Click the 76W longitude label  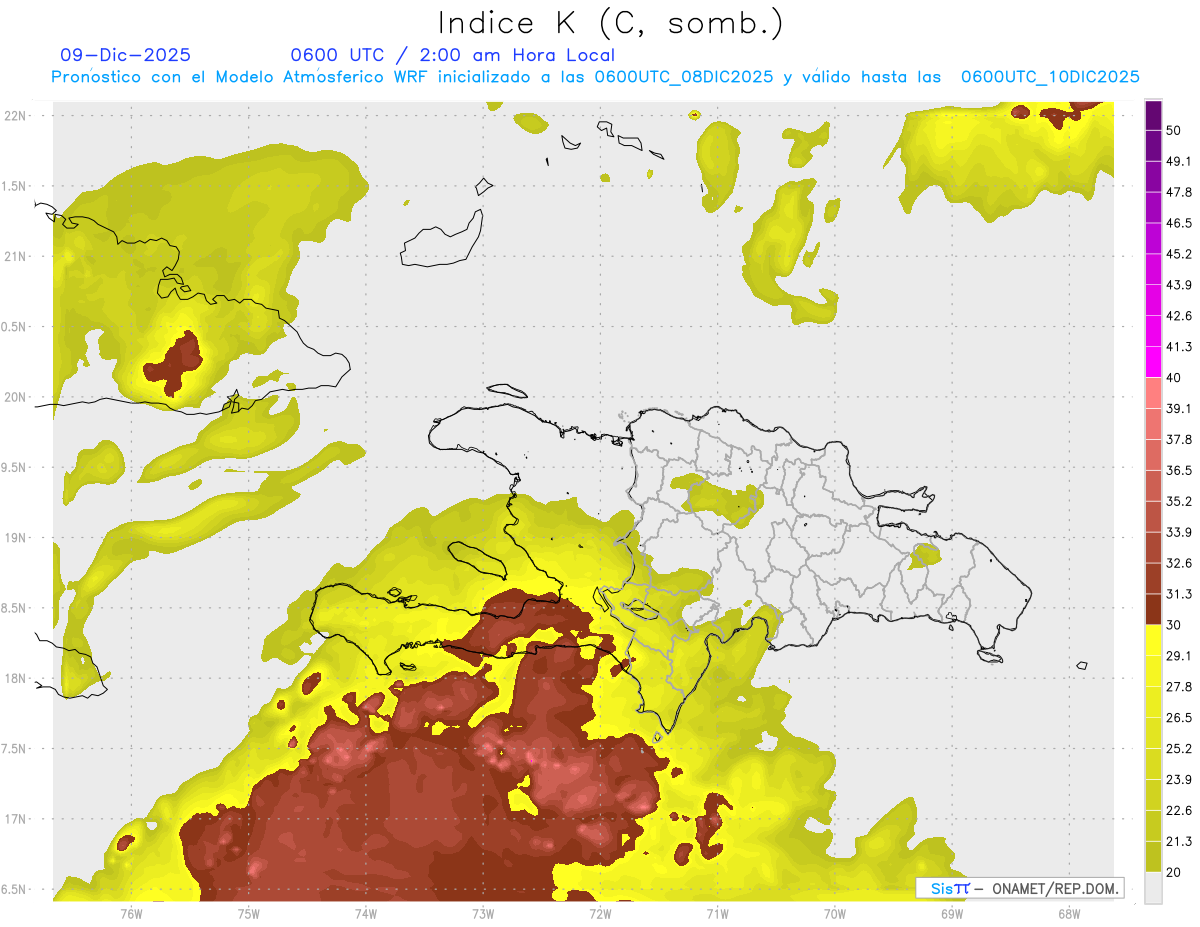tap(131, 913)
